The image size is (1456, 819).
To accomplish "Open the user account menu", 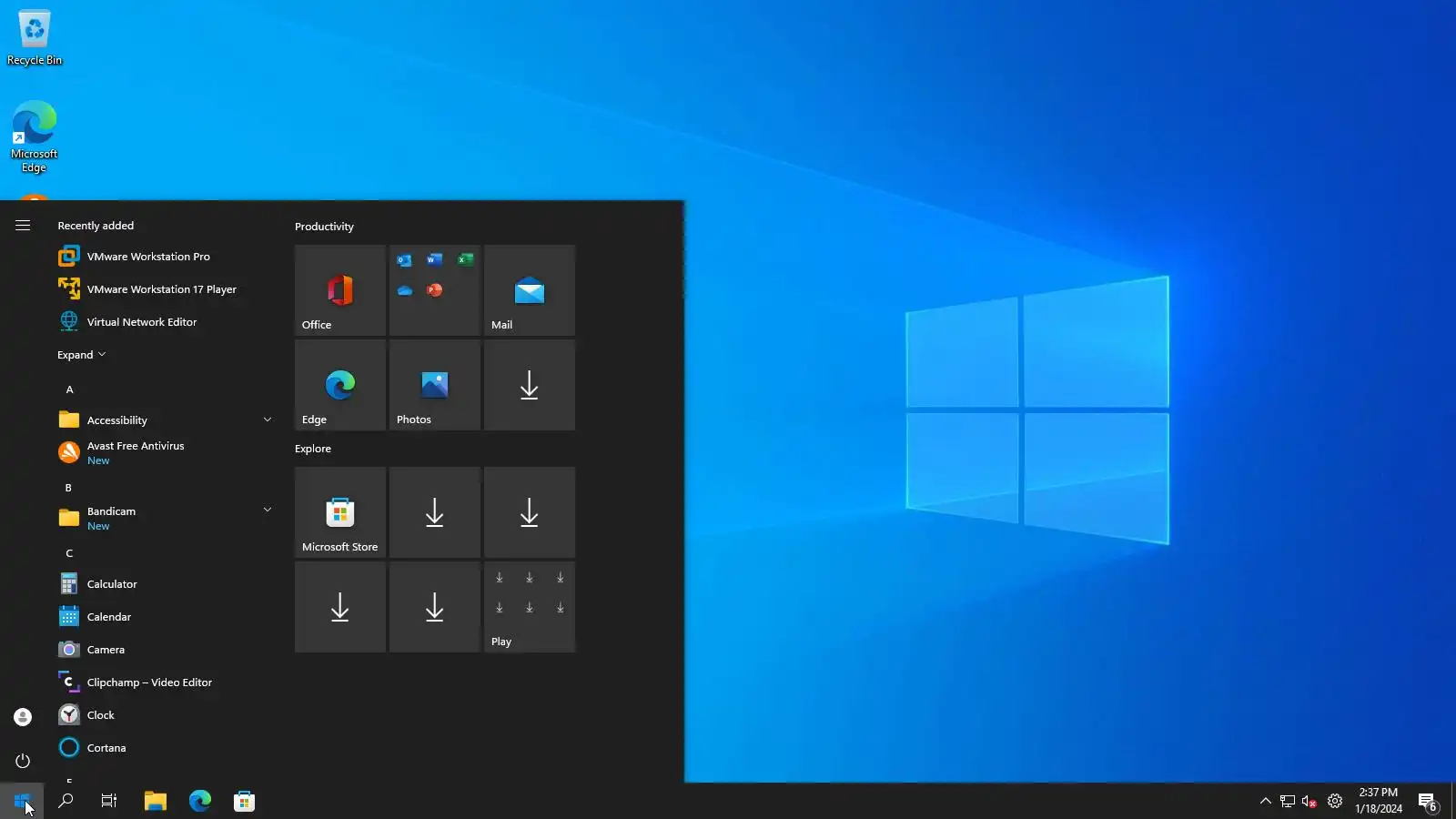I will [x=23, y=717].
